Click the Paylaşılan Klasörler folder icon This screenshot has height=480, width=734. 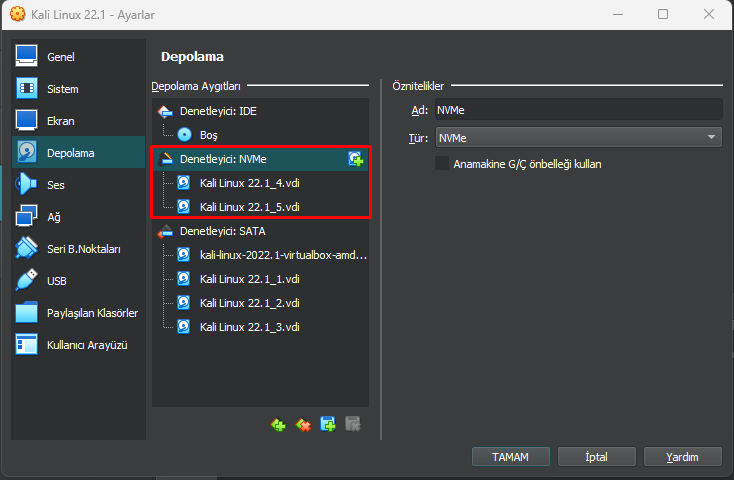pos(27,312)
